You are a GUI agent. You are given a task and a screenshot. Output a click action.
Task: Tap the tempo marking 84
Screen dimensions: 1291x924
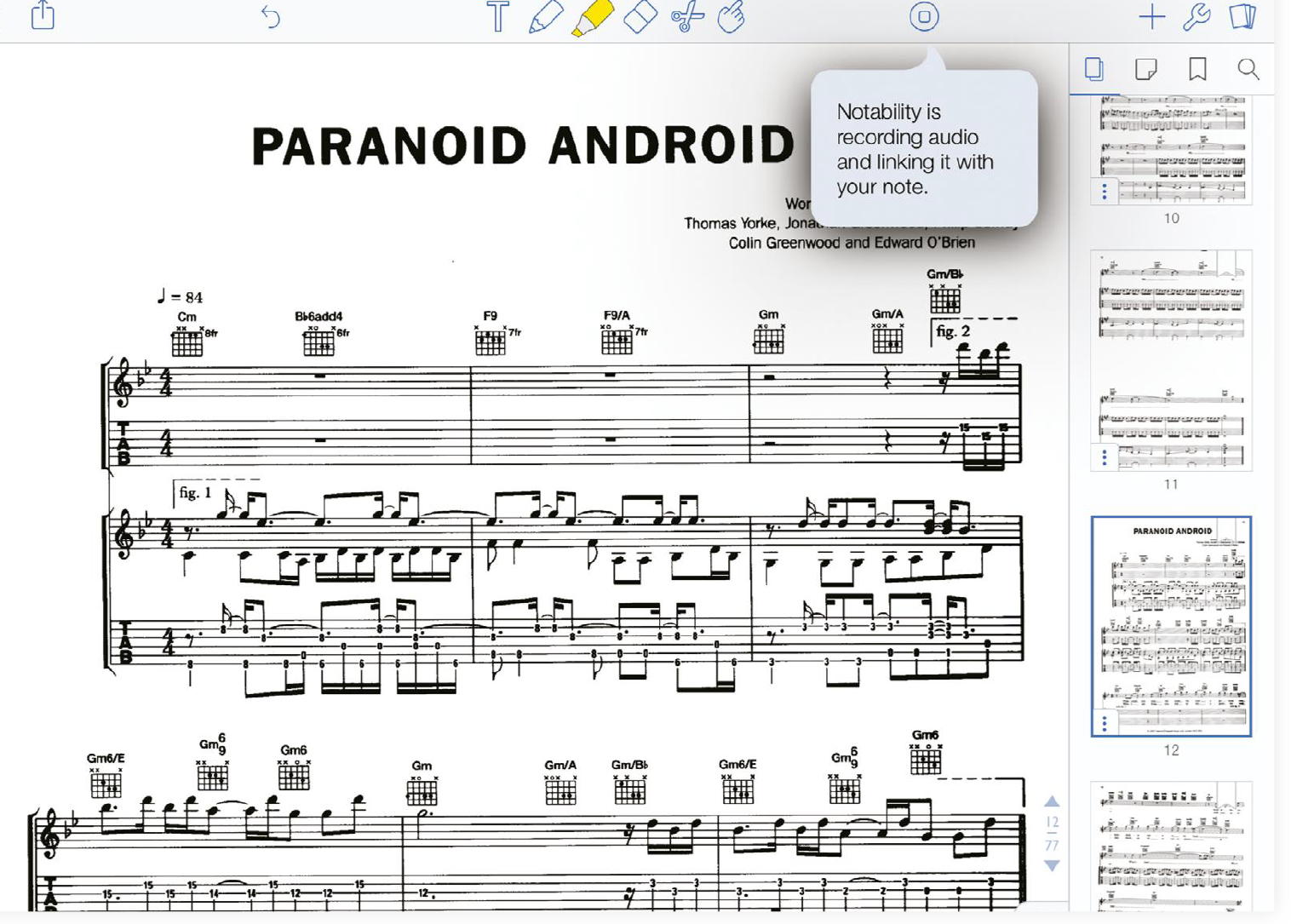(x=180, y=297)
